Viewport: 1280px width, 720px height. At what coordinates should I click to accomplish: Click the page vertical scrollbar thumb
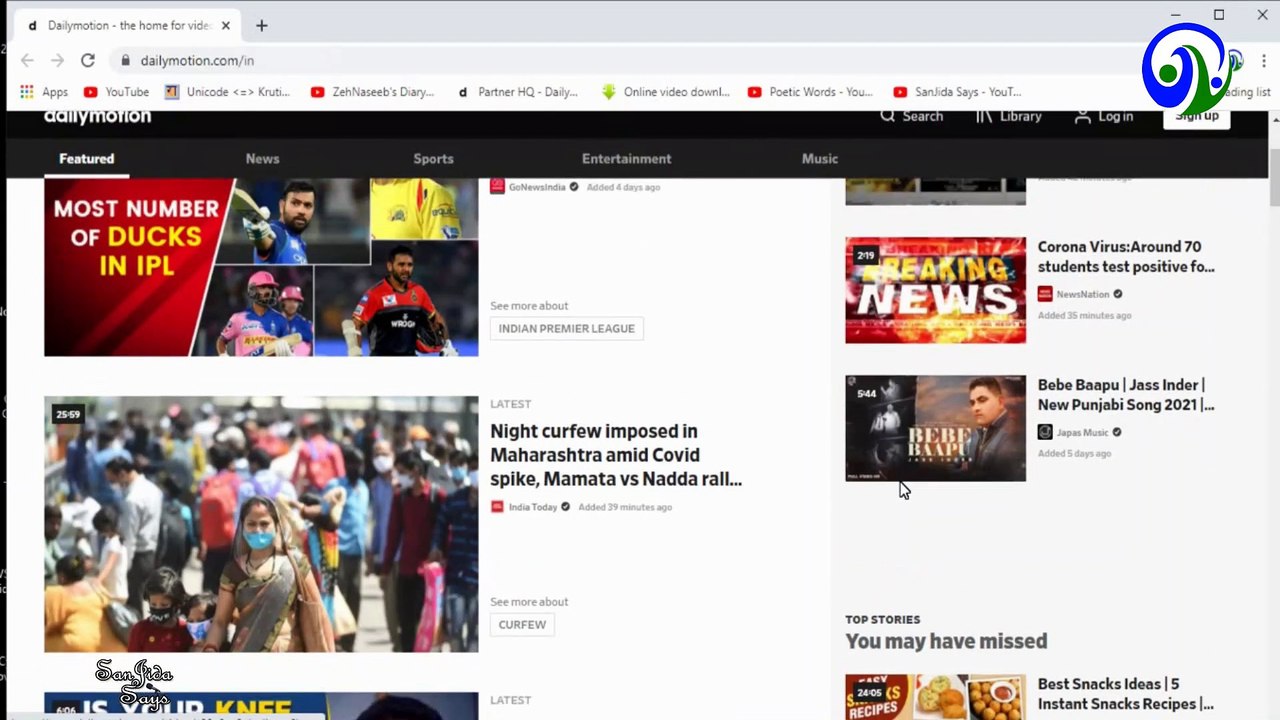tap(1274, 178)
